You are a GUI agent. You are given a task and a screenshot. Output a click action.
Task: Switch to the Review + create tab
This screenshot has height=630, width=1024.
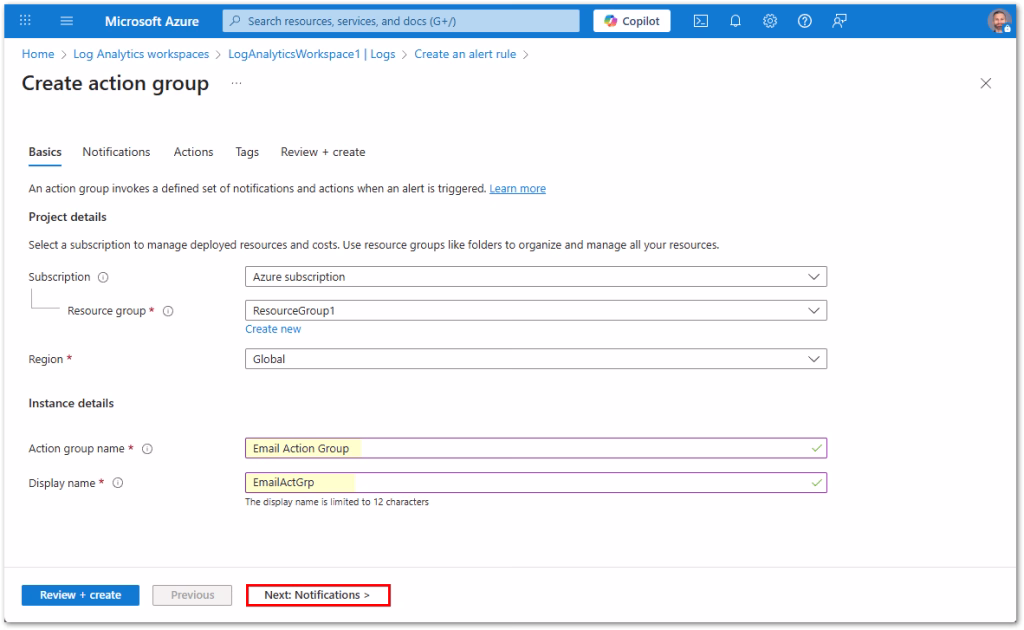[x=322, y=152]
